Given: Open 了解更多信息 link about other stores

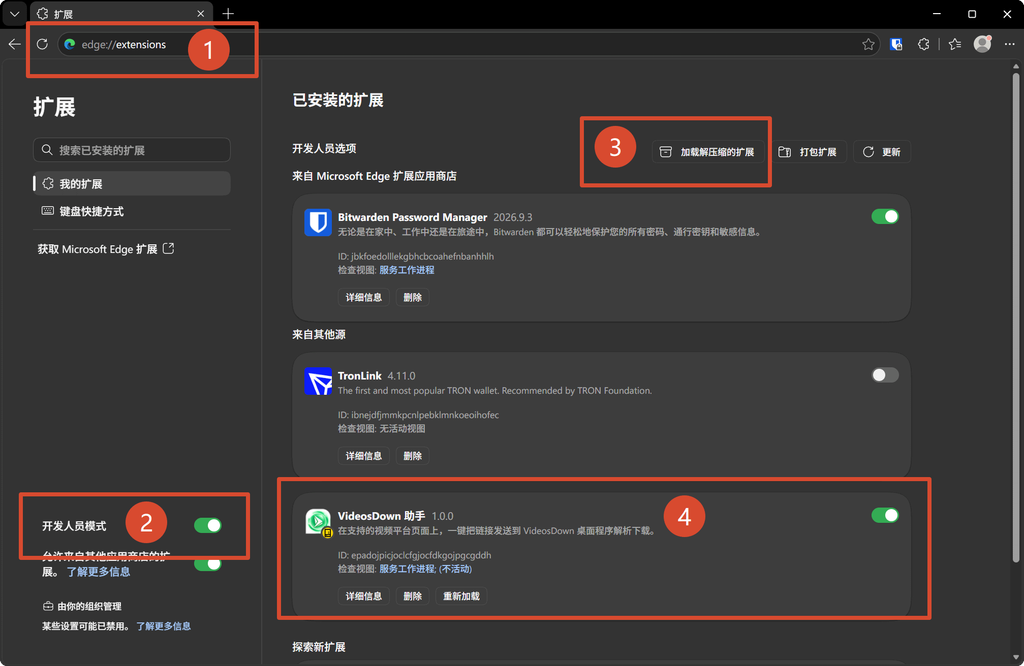Looking at the screenshot, I should (x=98, y=572).
